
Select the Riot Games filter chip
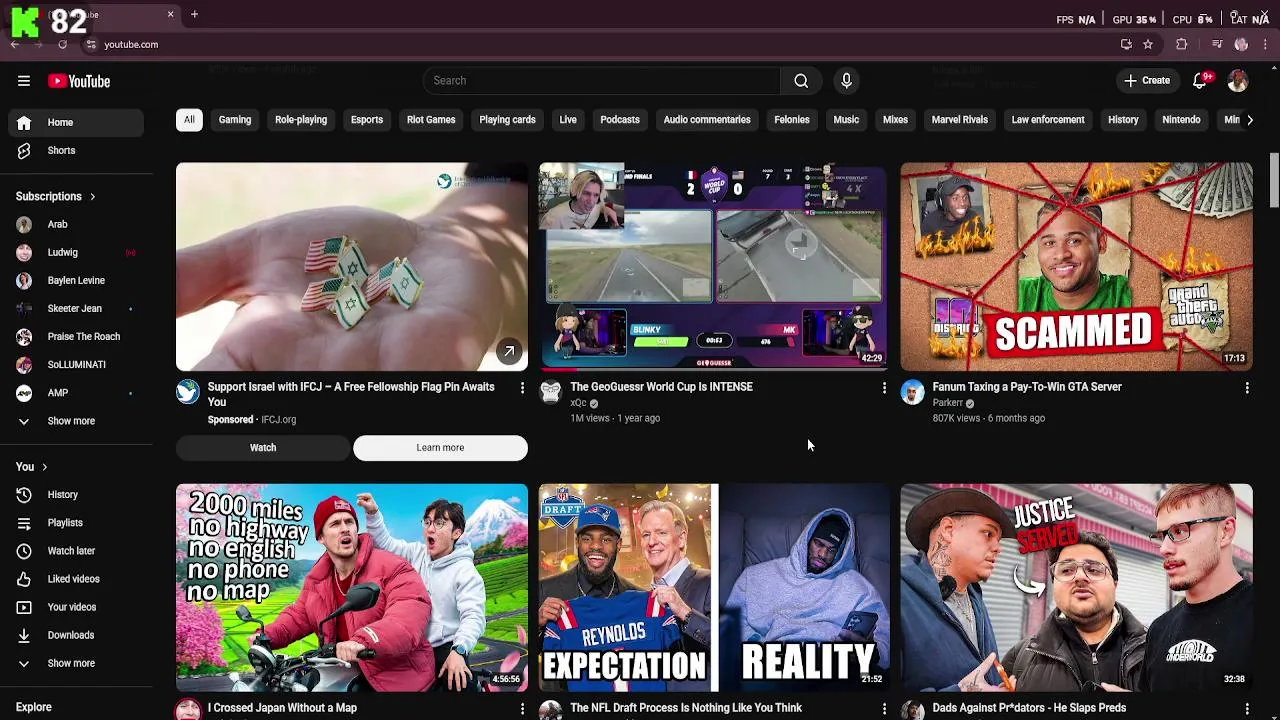click(x=431, y=120)
